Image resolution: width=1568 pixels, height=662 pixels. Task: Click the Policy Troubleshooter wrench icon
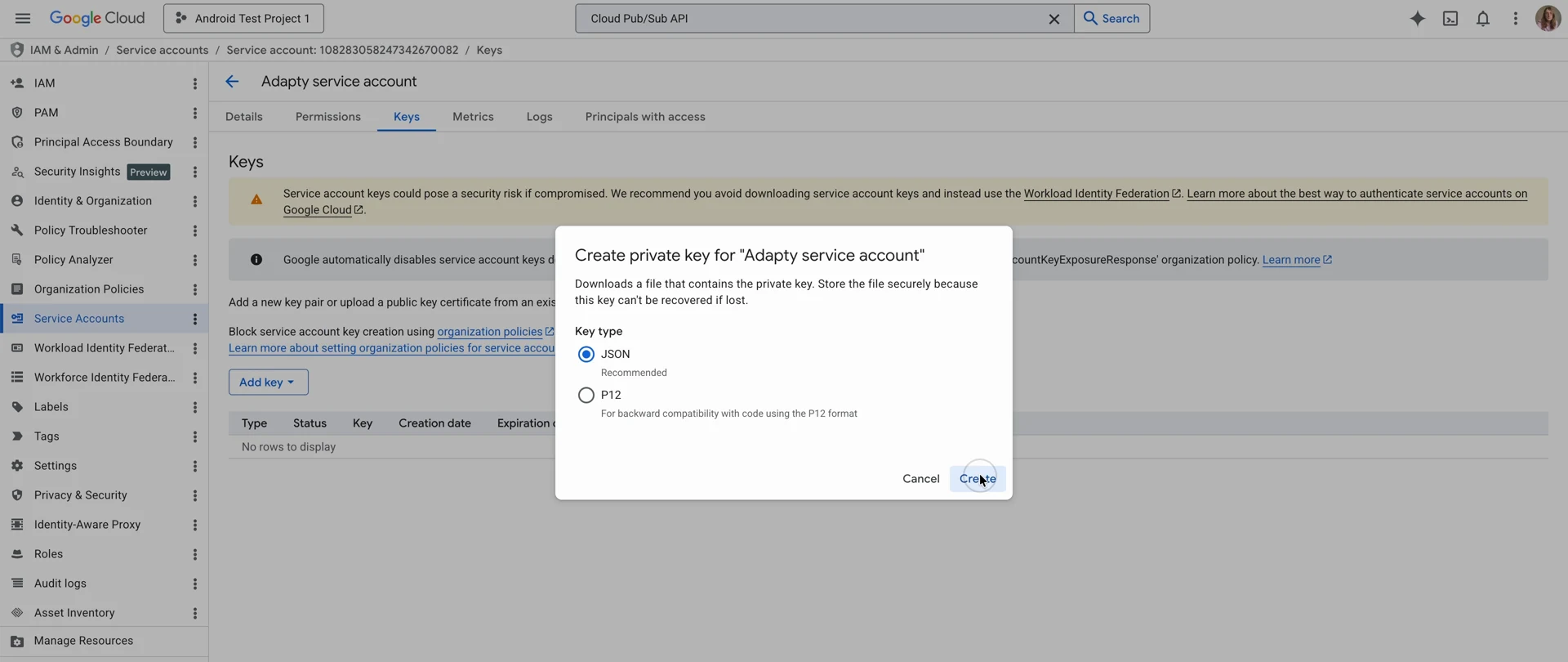click(x=17, y=230)
